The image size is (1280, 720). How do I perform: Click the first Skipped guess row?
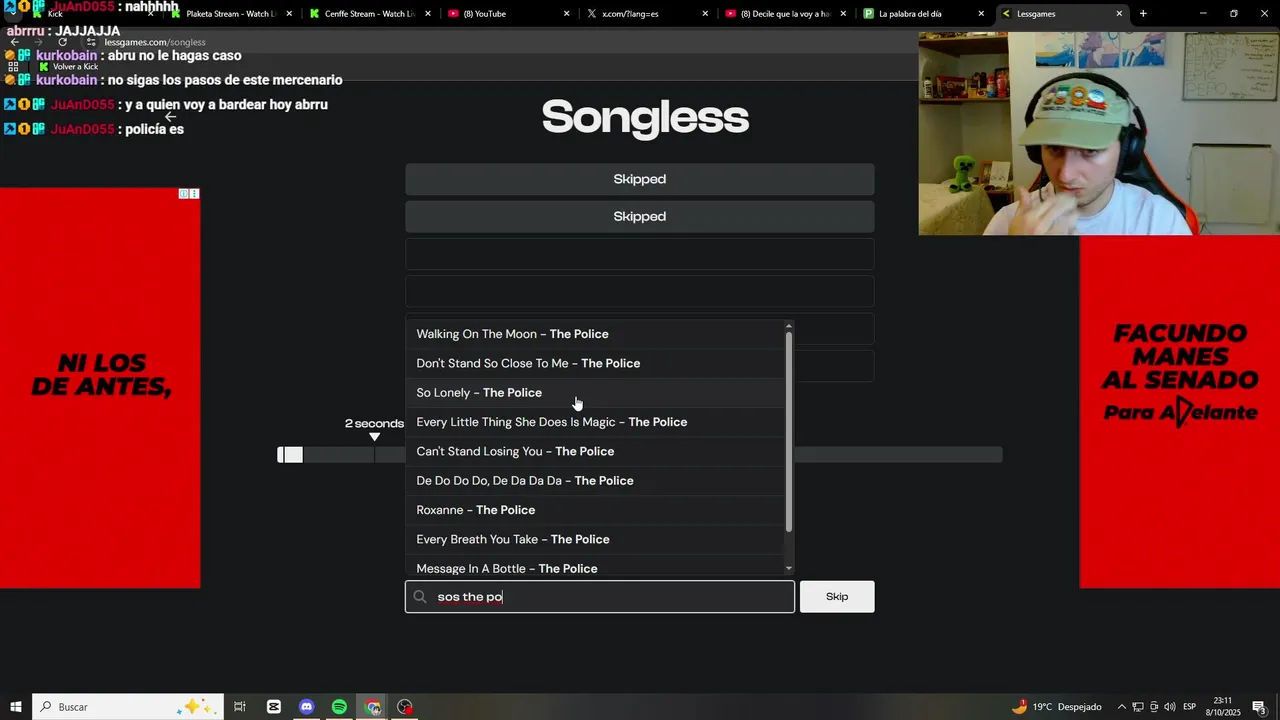pos(640,179)
